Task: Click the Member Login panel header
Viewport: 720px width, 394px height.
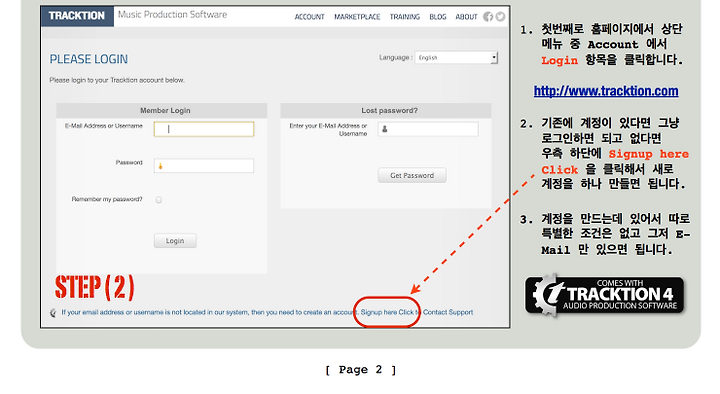Action: click(162, 111)
